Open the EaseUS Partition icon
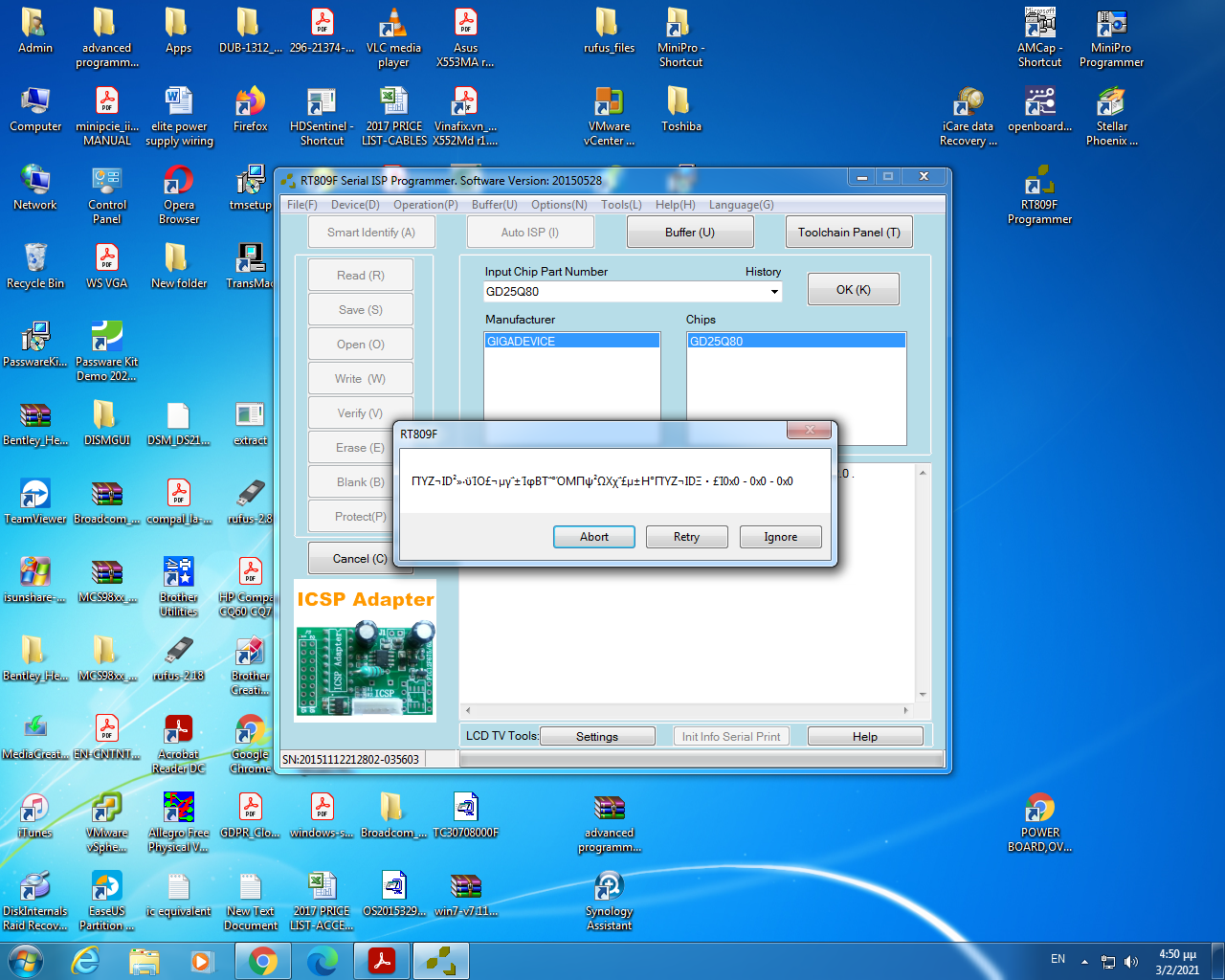Screen dimensions: 1225x980 pos(106,902)
